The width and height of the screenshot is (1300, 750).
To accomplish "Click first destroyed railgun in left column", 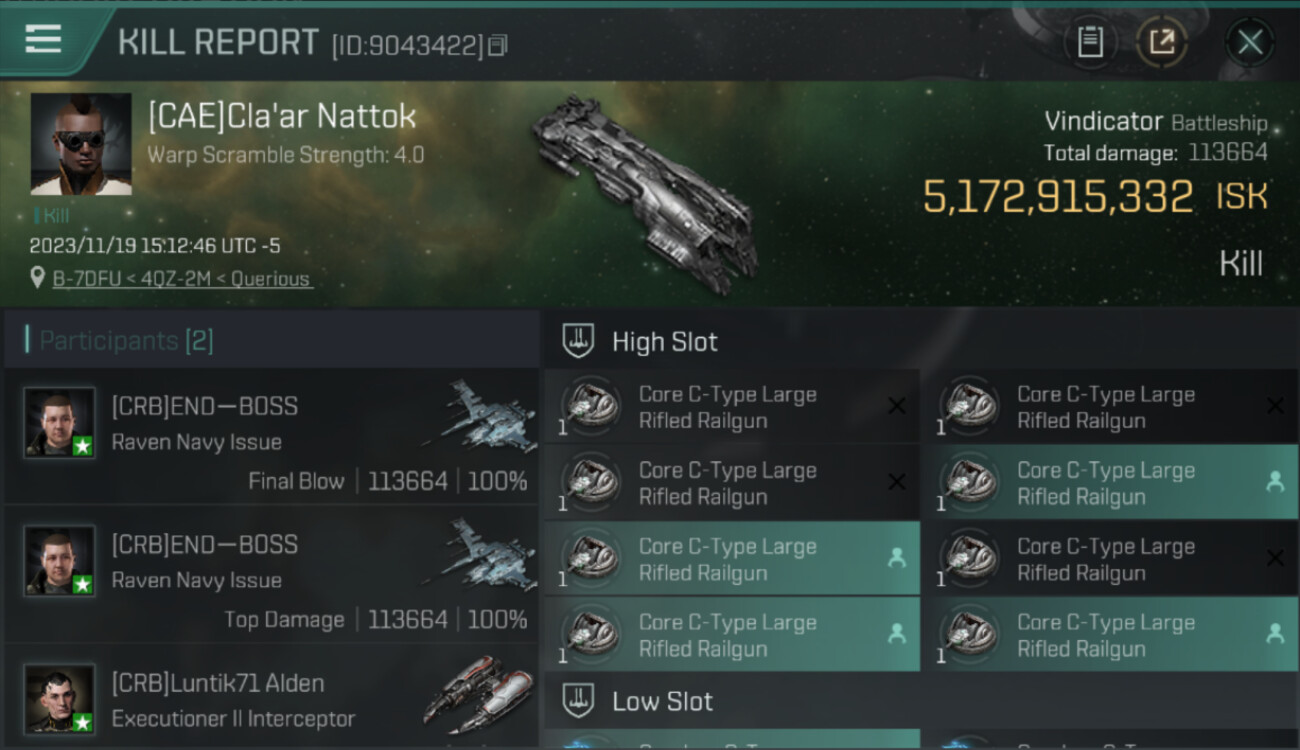I will (730, 407).
